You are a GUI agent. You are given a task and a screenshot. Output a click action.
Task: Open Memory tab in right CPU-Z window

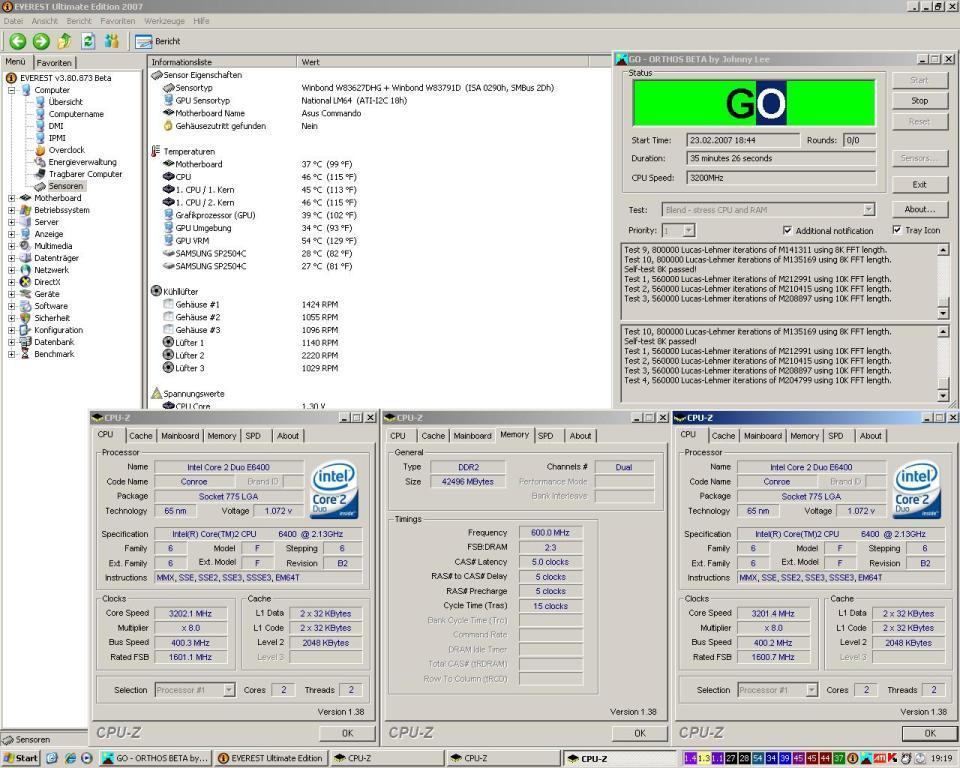pyautogui.click(x=804, y=436)
